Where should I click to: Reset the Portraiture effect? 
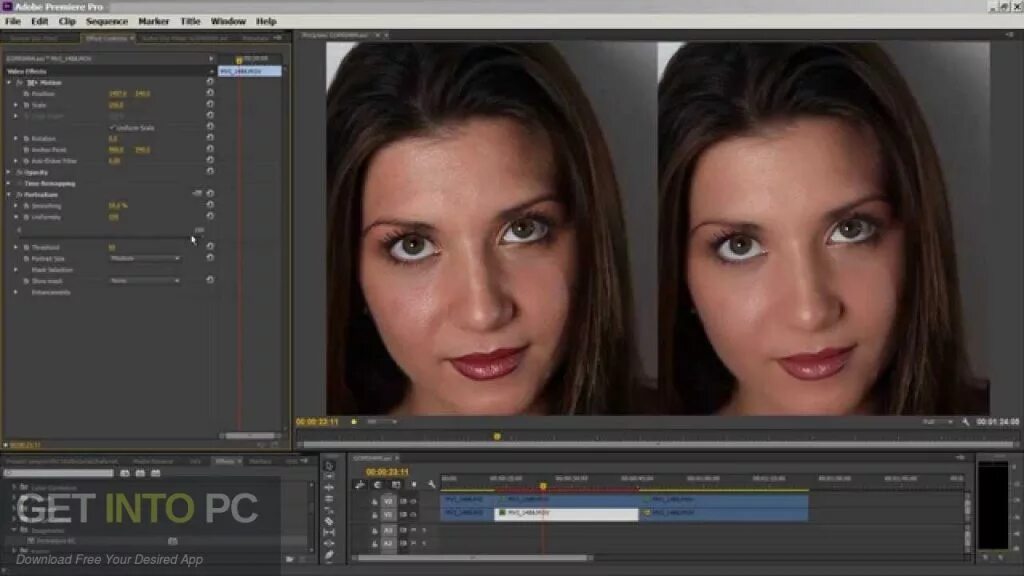click(210, 193)
